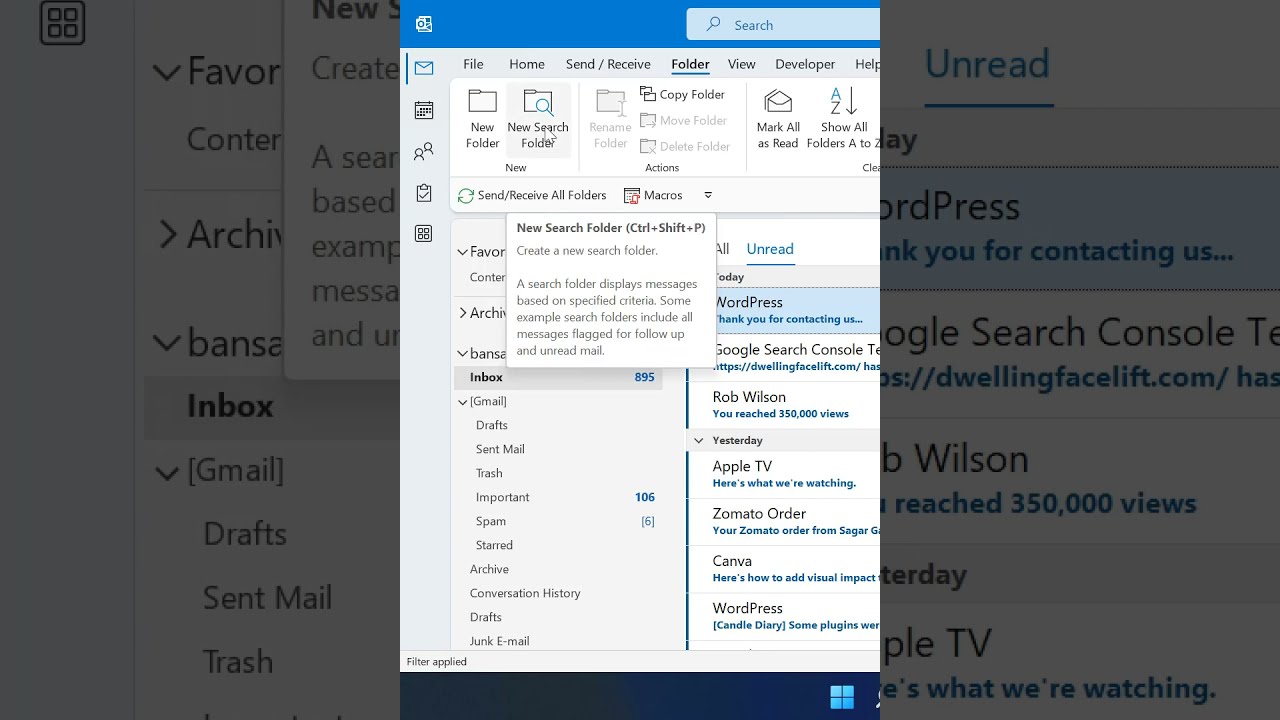Open WordPress email about Candle Diary plugins
The height and width of the screenshot is (720, 1280).
tap(783, 616)
